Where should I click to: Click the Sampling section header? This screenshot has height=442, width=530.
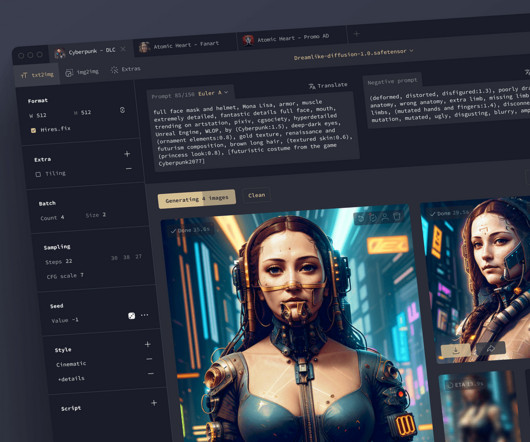(57, 247)
